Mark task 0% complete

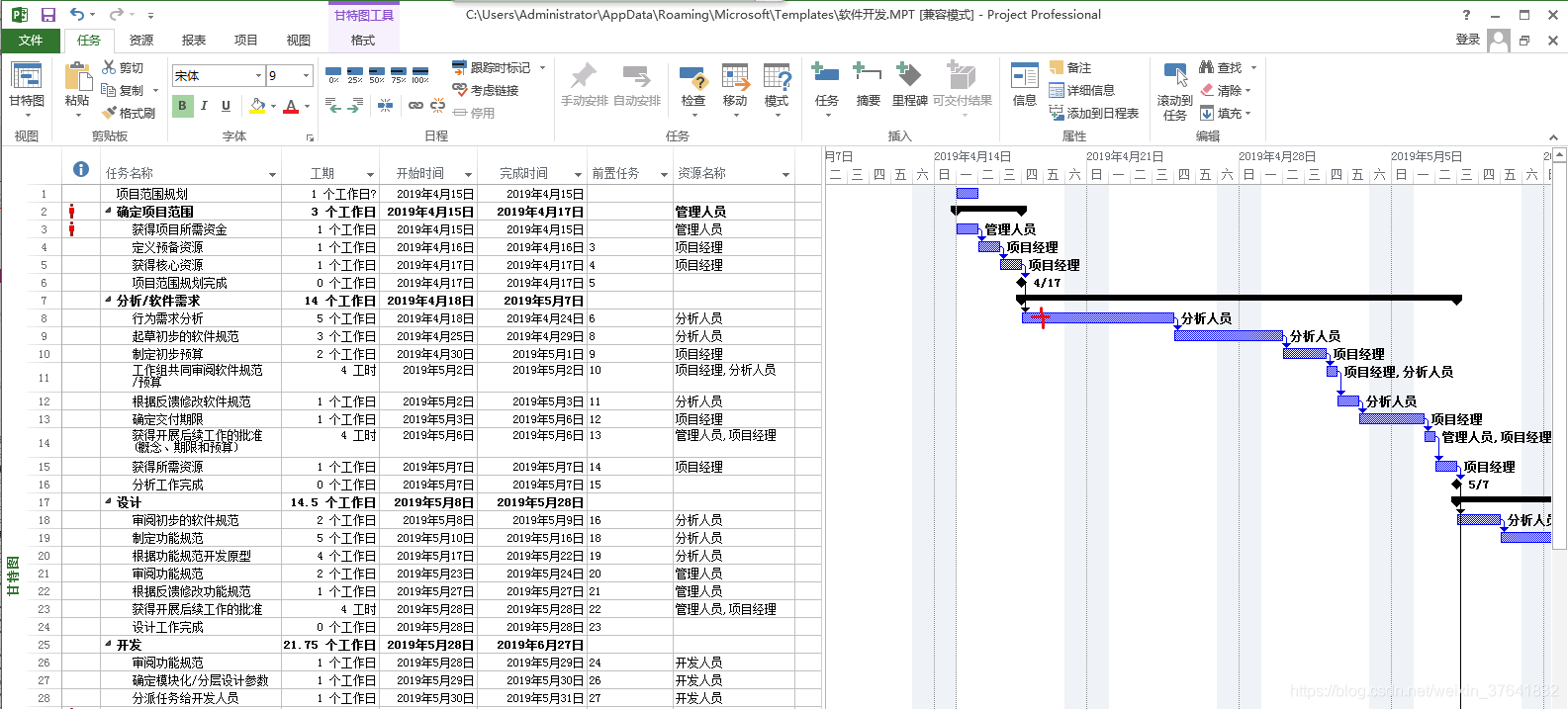pyautogui.click(x=333, y=75)
